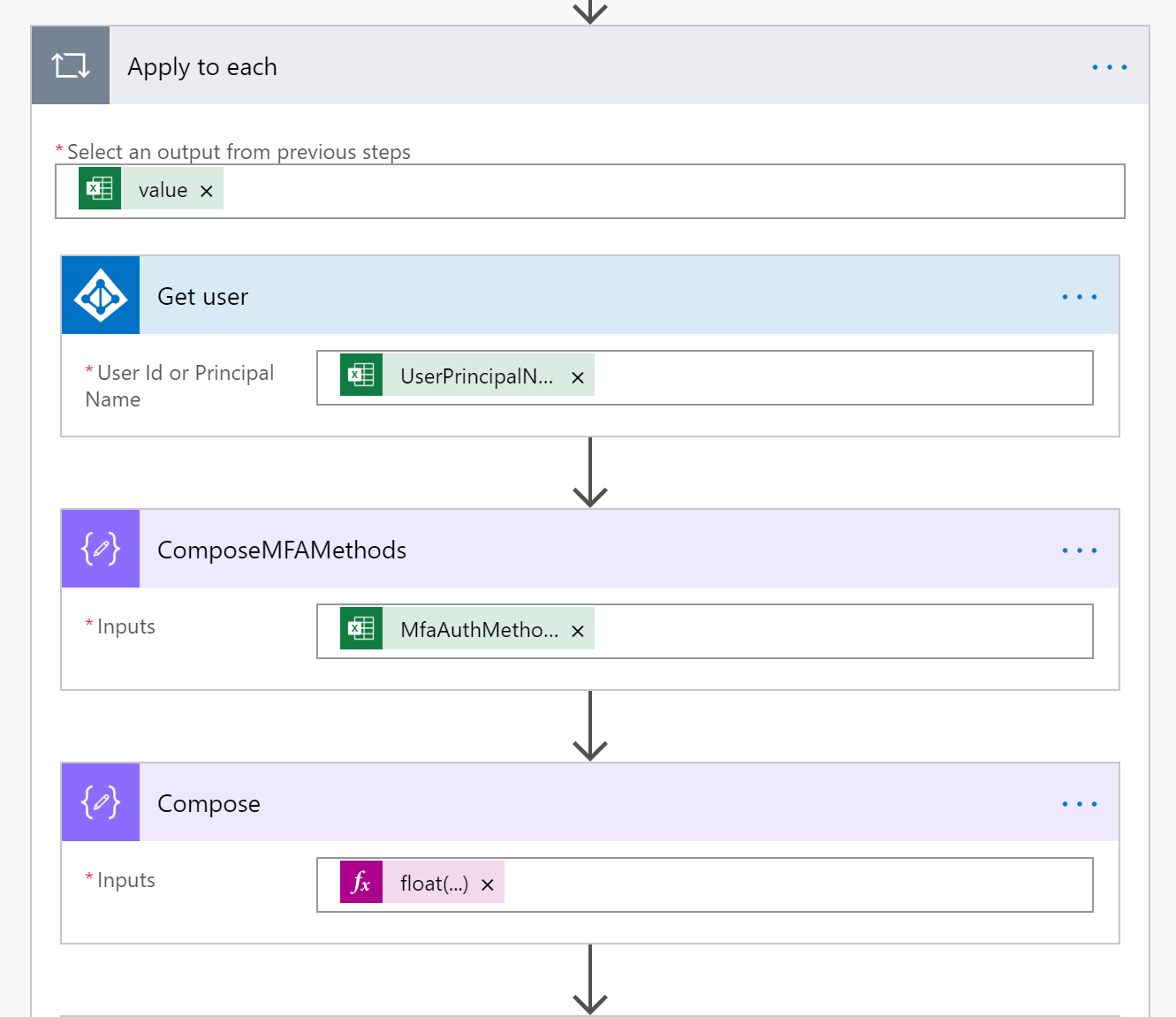Viewport: 1176px width, 1017px height.
Task: Remove the value token from output field
Action: (207, 191)
